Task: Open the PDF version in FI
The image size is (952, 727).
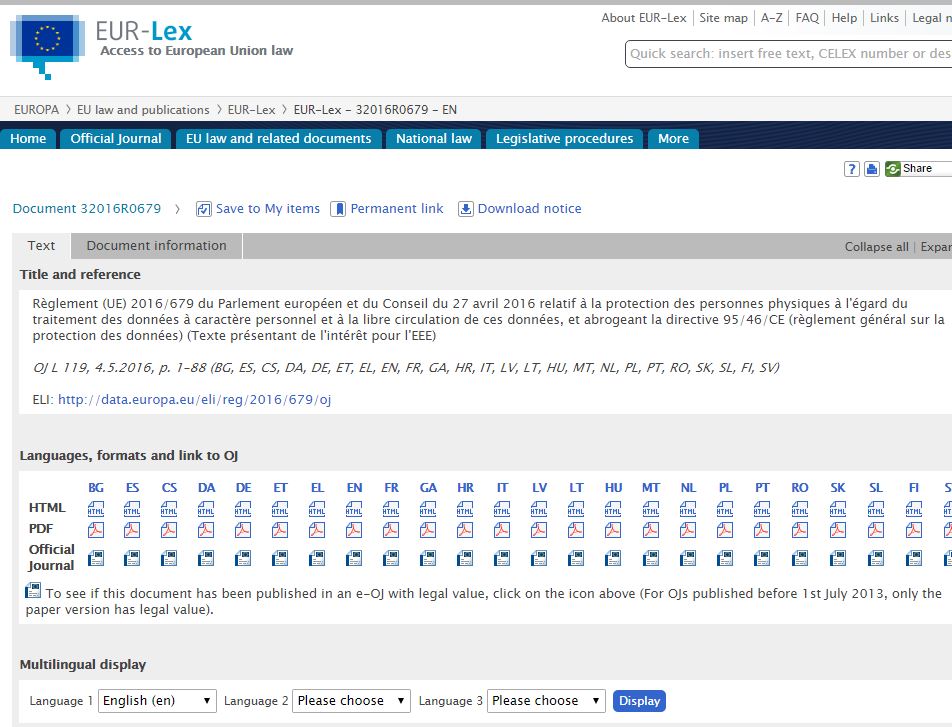Action: pyautogui.click(x=914, y=530)
